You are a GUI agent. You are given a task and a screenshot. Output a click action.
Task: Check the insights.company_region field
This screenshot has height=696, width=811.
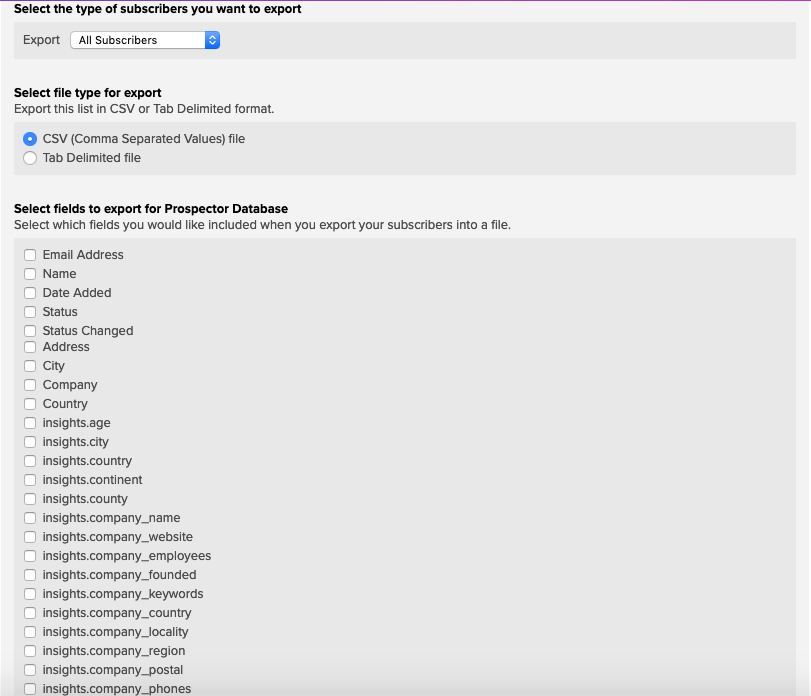30,651
